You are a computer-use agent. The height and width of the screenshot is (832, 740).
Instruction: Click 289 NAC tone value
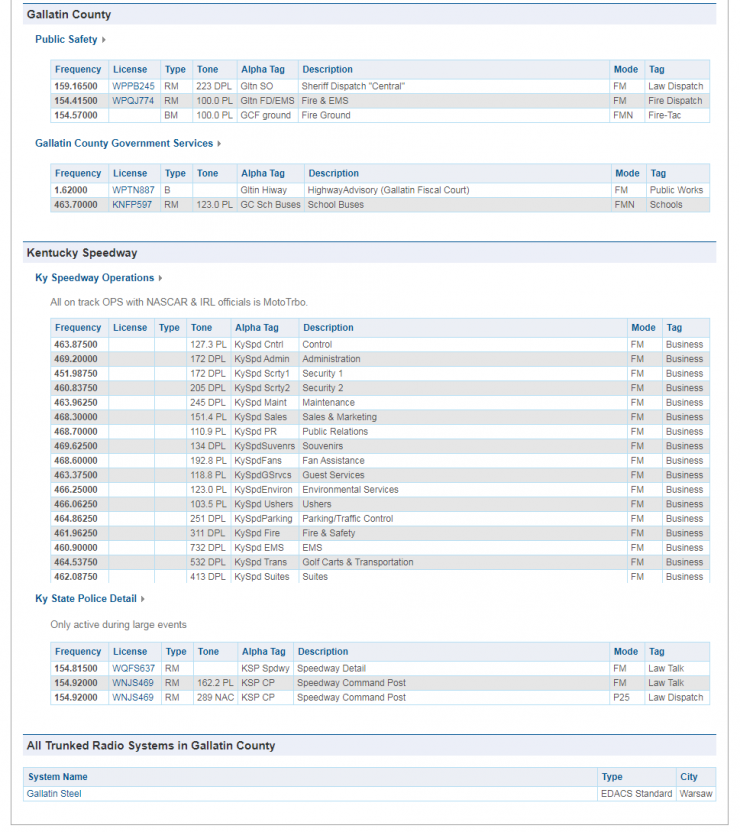tap(215, 698)
